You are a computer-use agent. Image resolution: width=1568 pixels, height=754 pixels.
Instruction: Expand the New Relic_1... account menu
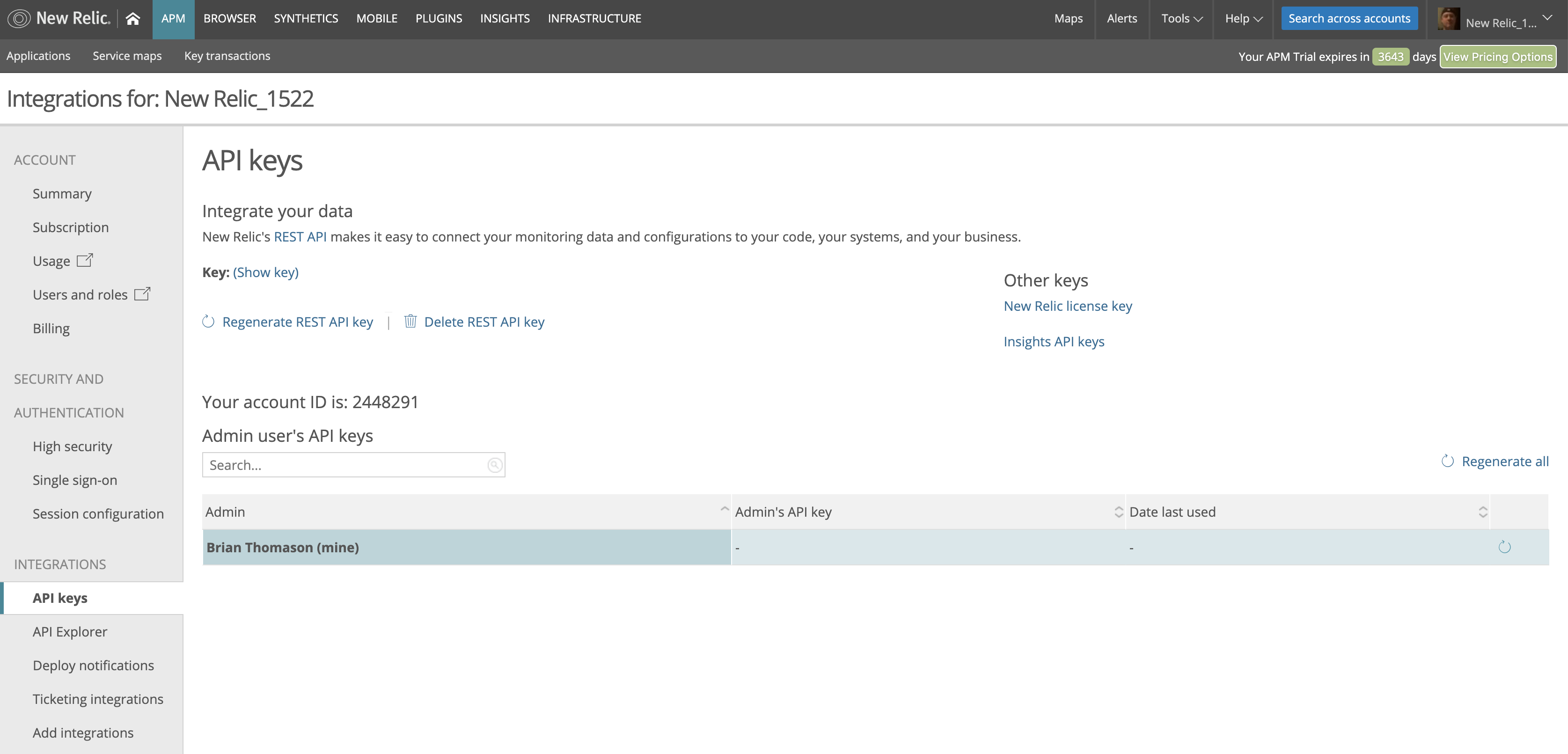coord(1547,18)
